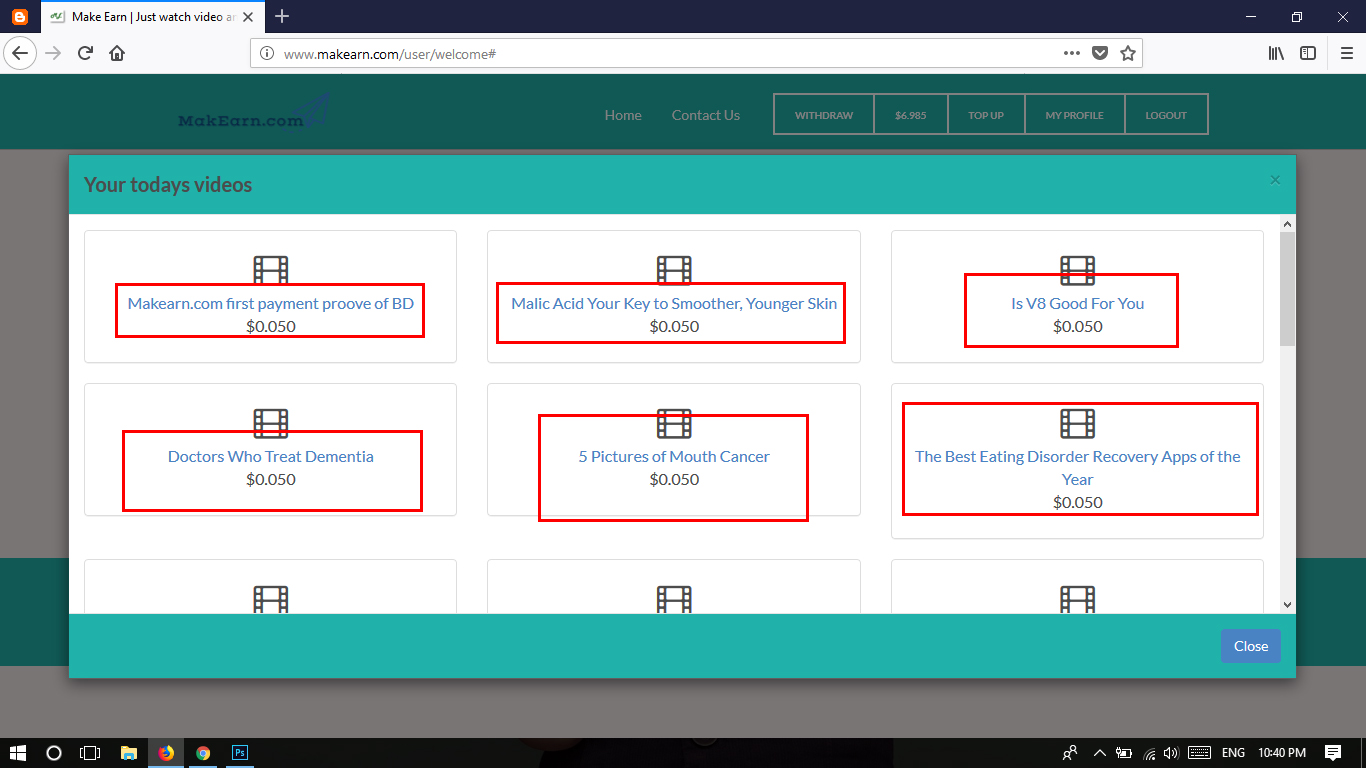Screen dimensions: 1366x768
Task: Open 'Doctors Who Treat Dementia' video link
Action: point(270,456)
